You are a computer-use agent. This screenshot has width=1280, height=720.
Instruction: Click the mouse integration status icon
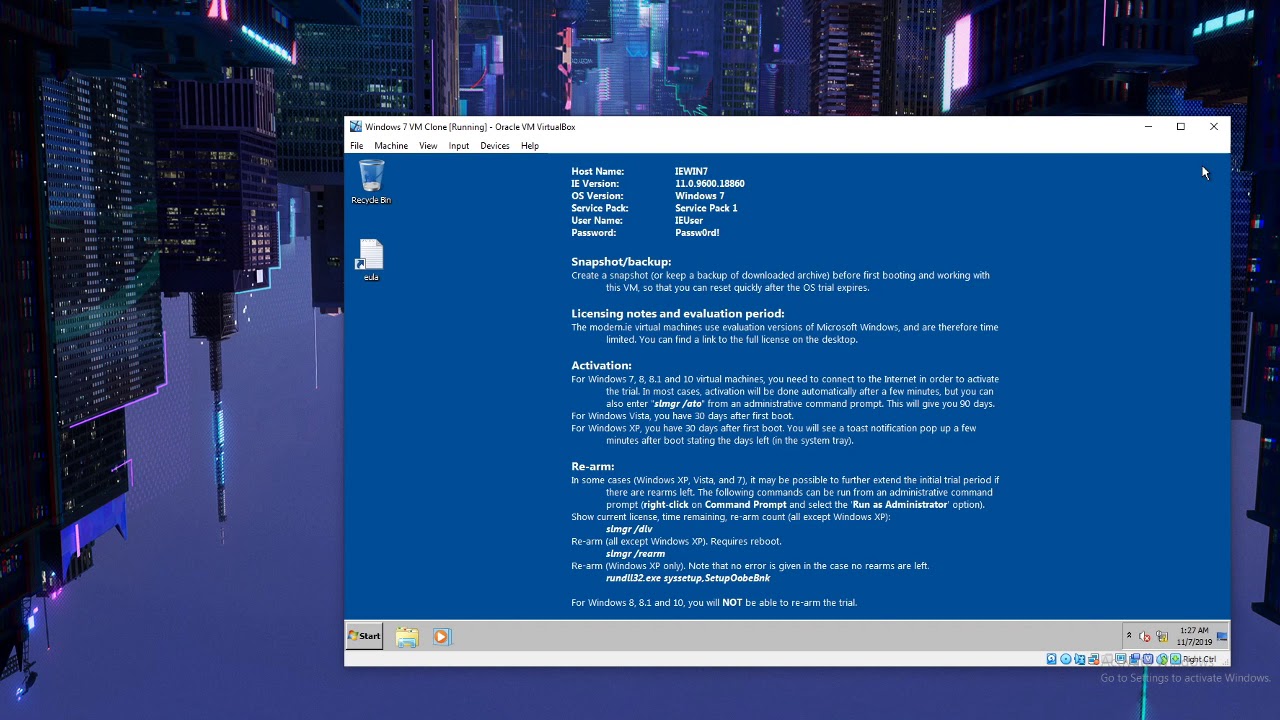coord(1162,659)
